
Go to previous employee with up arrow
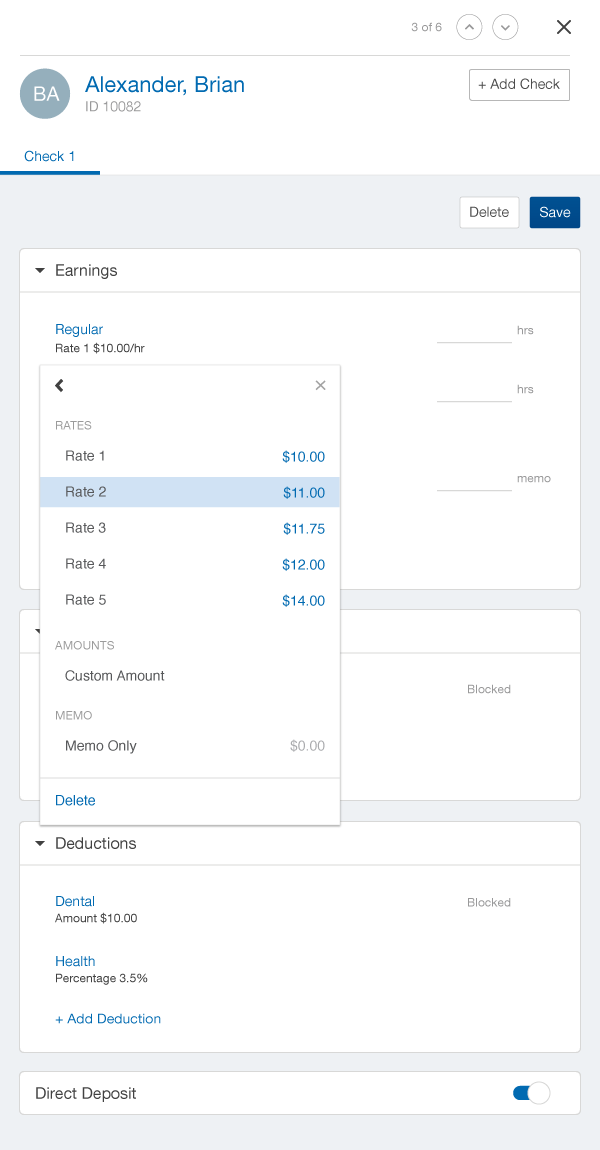(x=469, y=27)
